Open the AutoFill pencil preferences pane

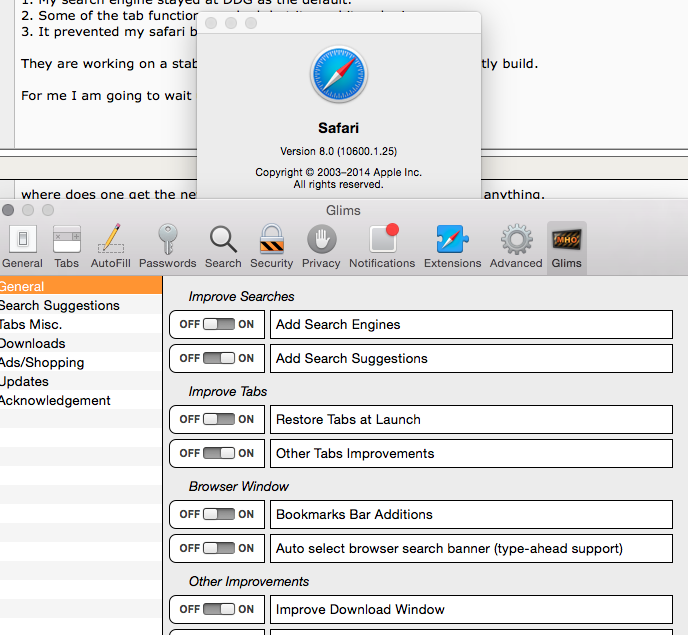(x=111, y=247)
